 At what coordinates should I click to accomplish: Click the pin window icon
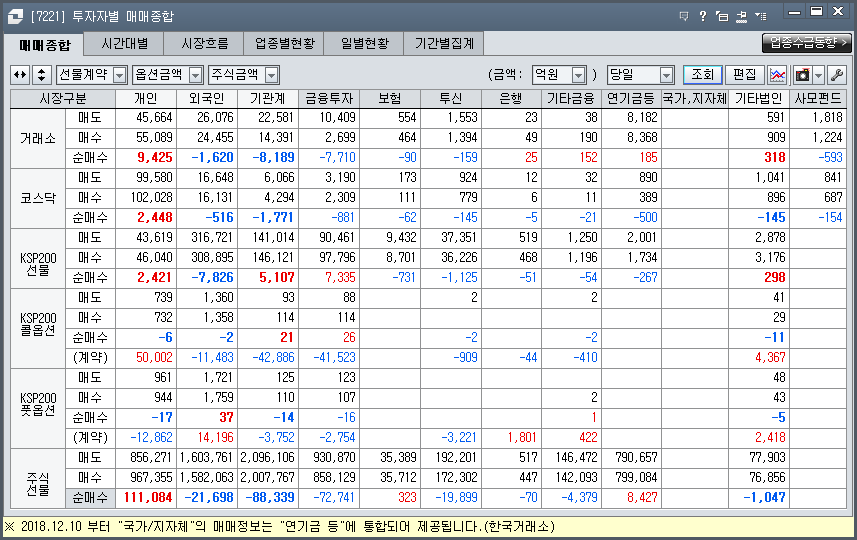(x=741, y=16)
